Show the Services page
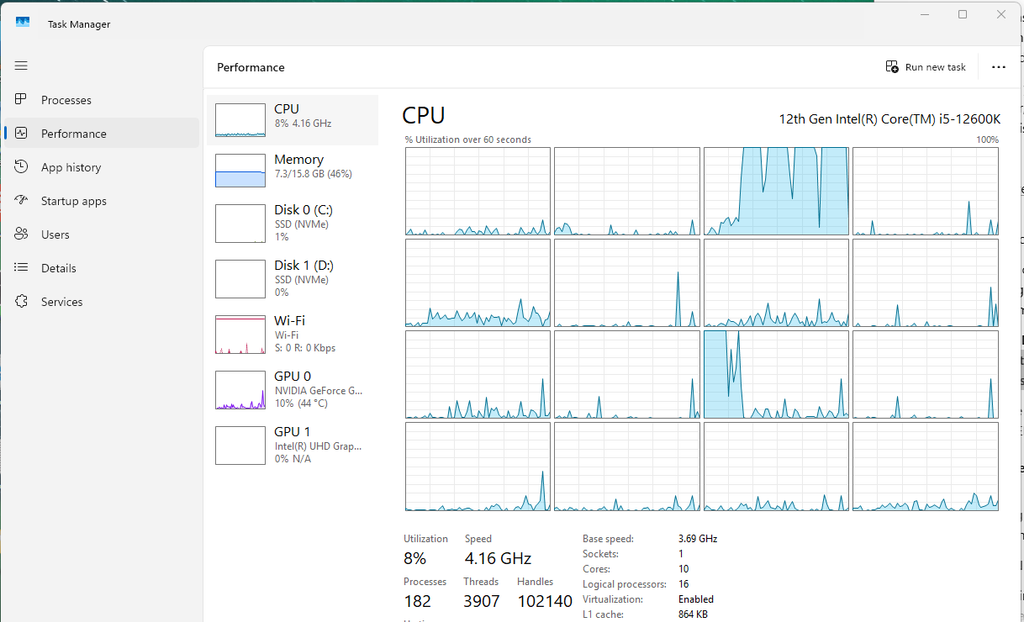The width and height of the screenshot is (1024, 622). point(101,302)
